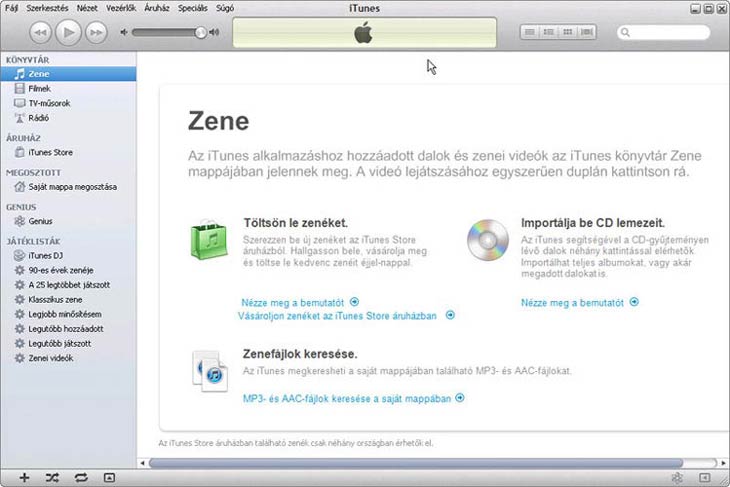
Task: Click the CD disc icon
Action: [488, 240]
